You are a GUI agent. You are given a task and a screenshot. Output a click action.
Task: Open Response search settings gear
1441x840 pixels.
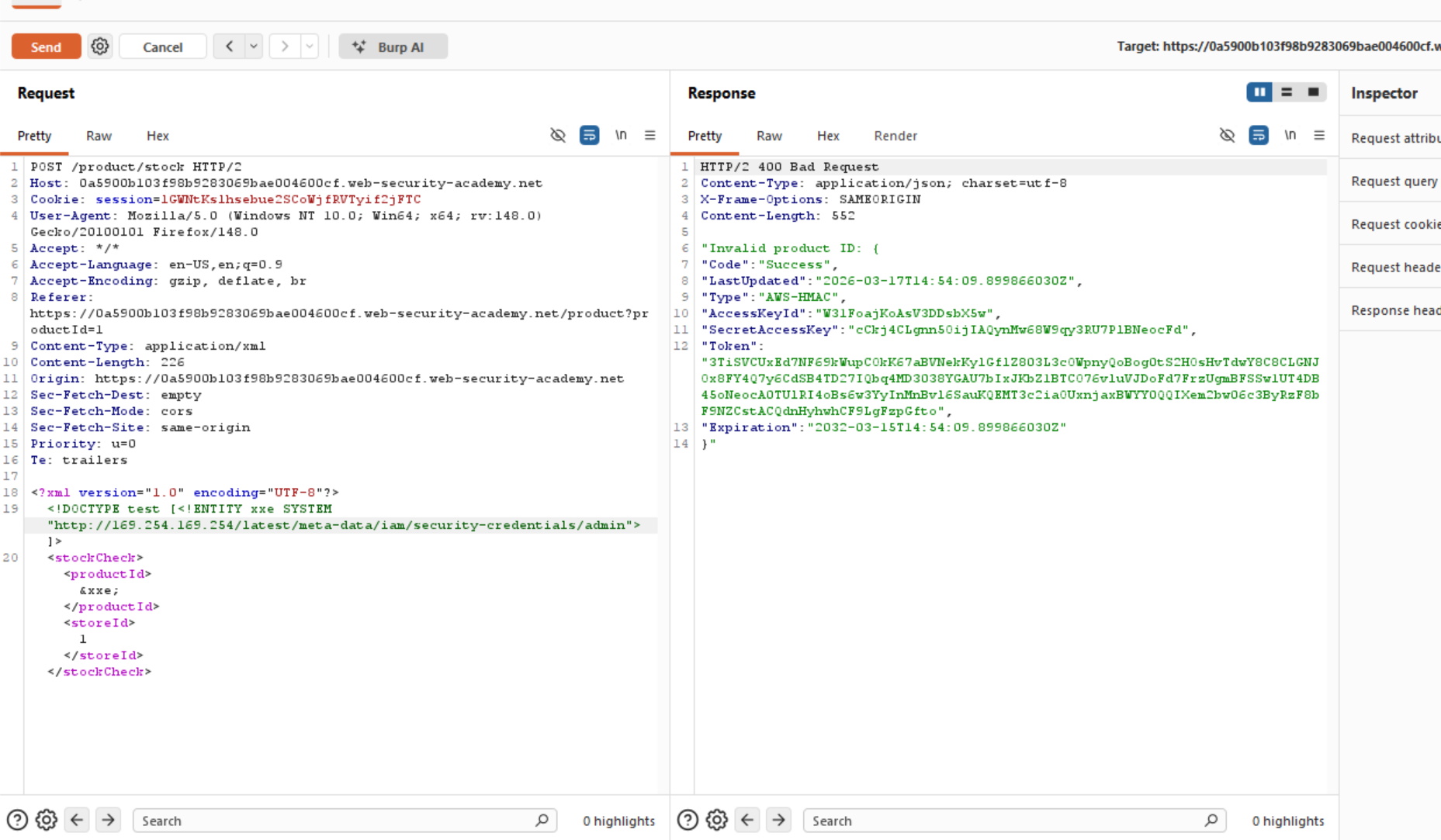click(x=717, y=820)
